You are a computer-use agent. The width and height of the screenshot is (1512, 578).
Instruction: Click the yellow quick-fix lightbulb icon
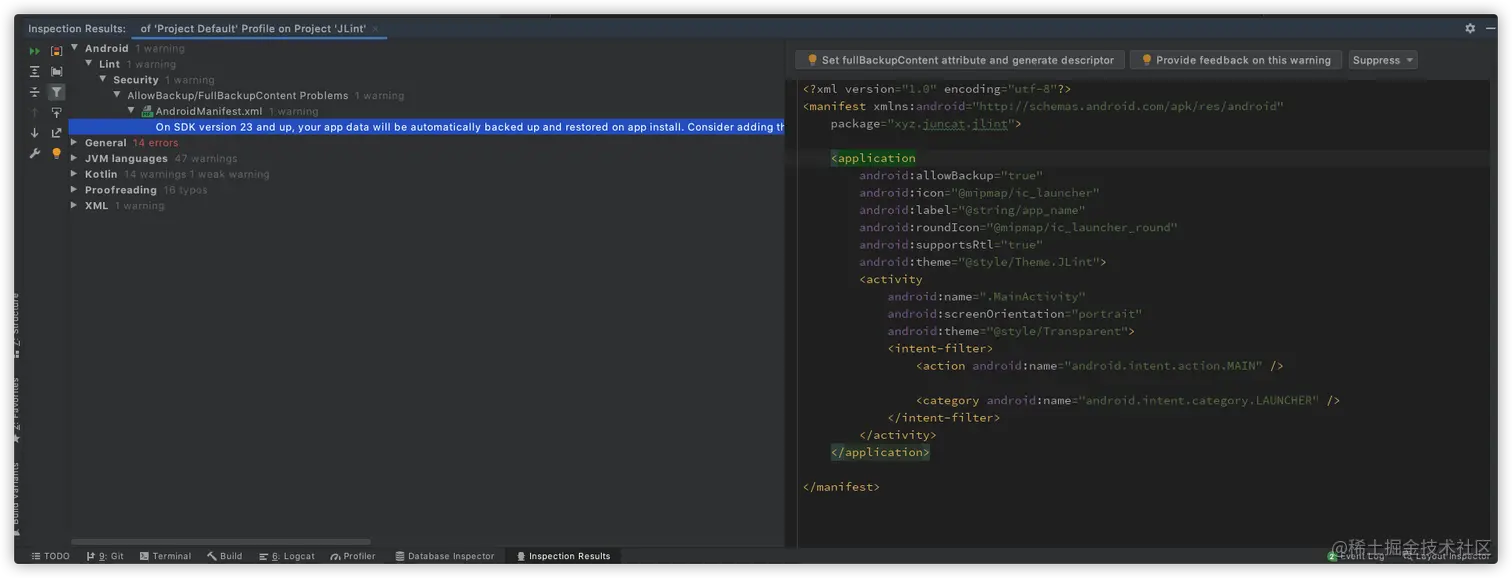pyautogui.click(x=57, y=153)
